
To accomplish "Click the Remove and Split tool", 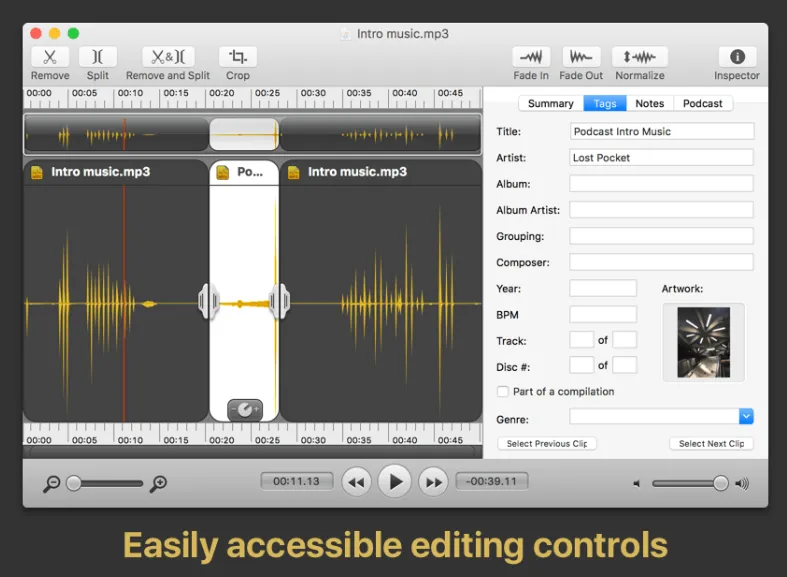I will pos(168,57).
